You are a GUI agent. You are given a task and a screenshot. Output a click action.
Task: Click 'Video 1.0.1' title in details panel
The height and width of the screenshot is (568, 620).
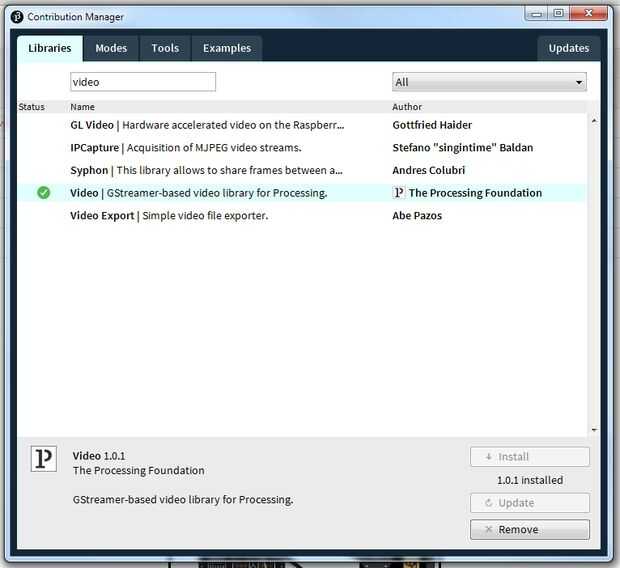pyautogui.click(x=99, y=456)
